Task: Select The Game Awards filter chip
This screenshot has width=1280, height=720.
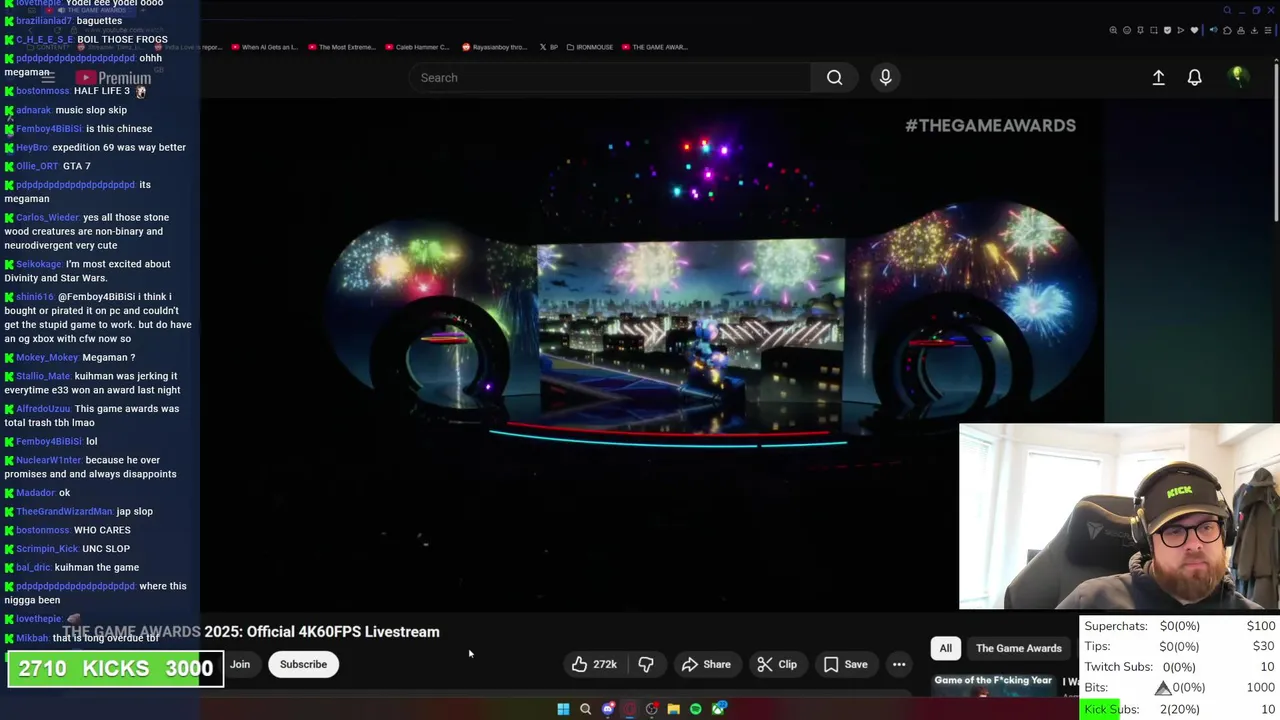Action: 1018,648
